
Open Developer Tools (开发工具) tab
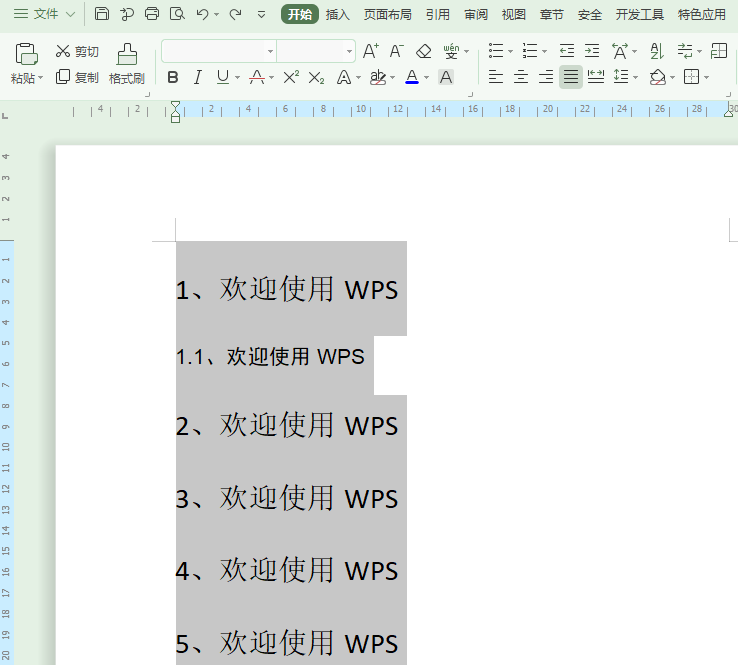[640, 15]
